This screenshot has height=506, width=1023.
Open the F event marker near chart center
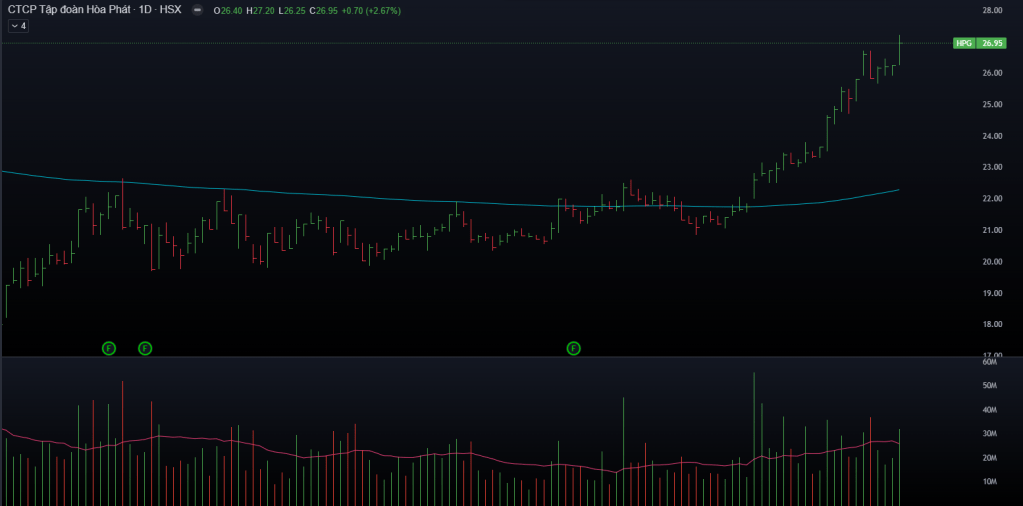[x=574, y=348]
